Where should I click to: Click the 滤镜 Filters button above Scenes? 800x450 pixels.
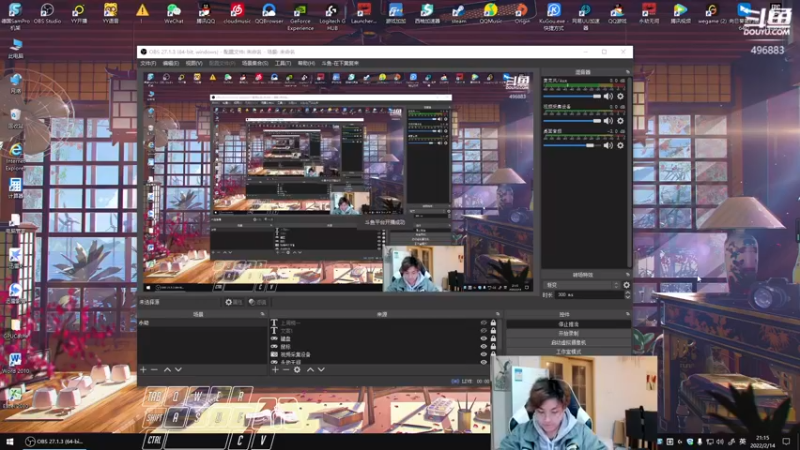pos(258,302)
